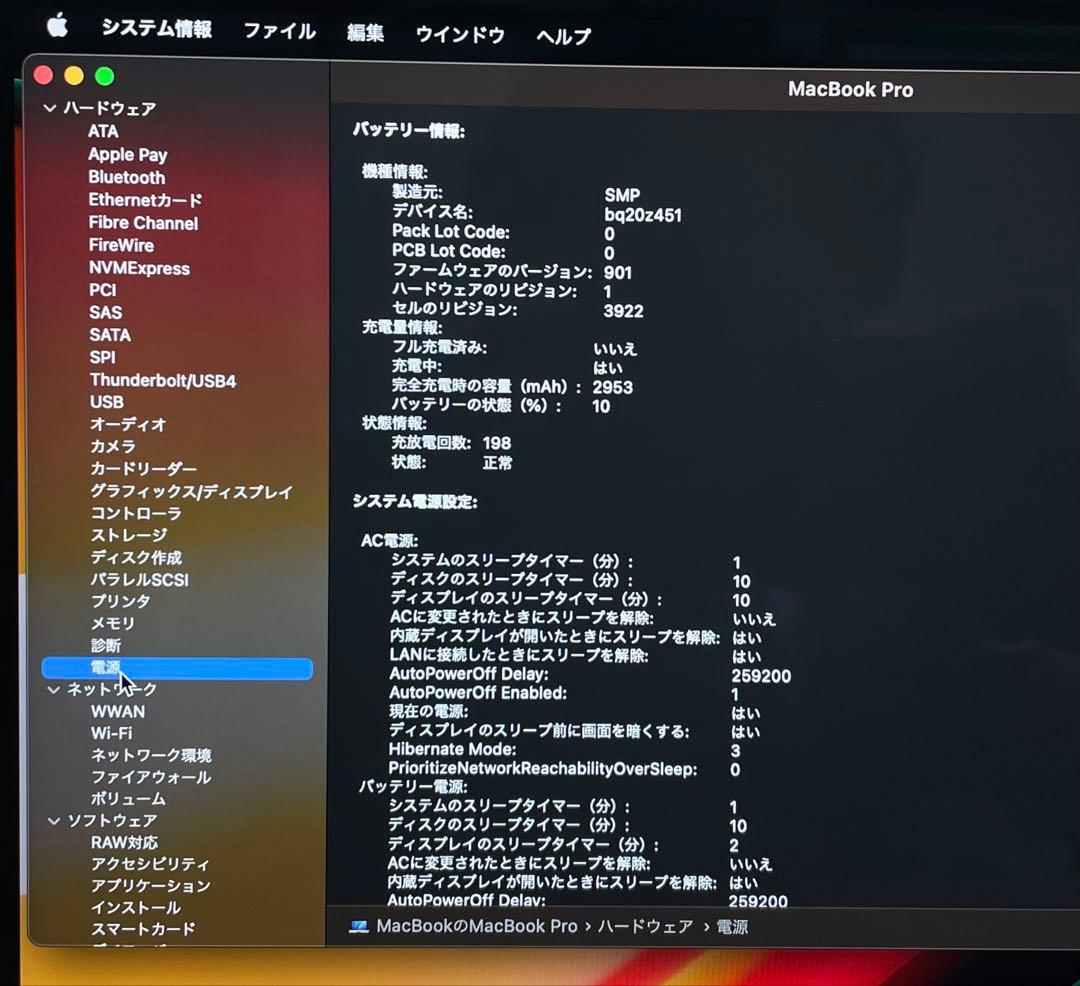Click the cell revision value 3922
The width and height of the screenshot is (1080, 986).
tap(623, 312)
